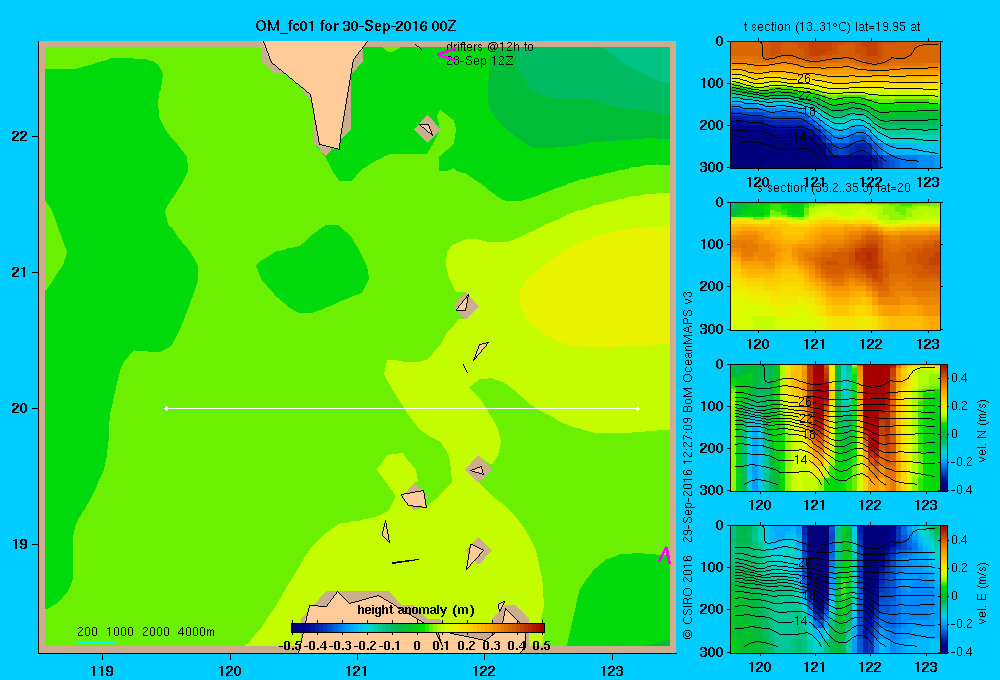The width and height of the screenshot is (1000, 680).
Task: Click latitude label 21 on the main map axis
Action: (x=20, y=272)
